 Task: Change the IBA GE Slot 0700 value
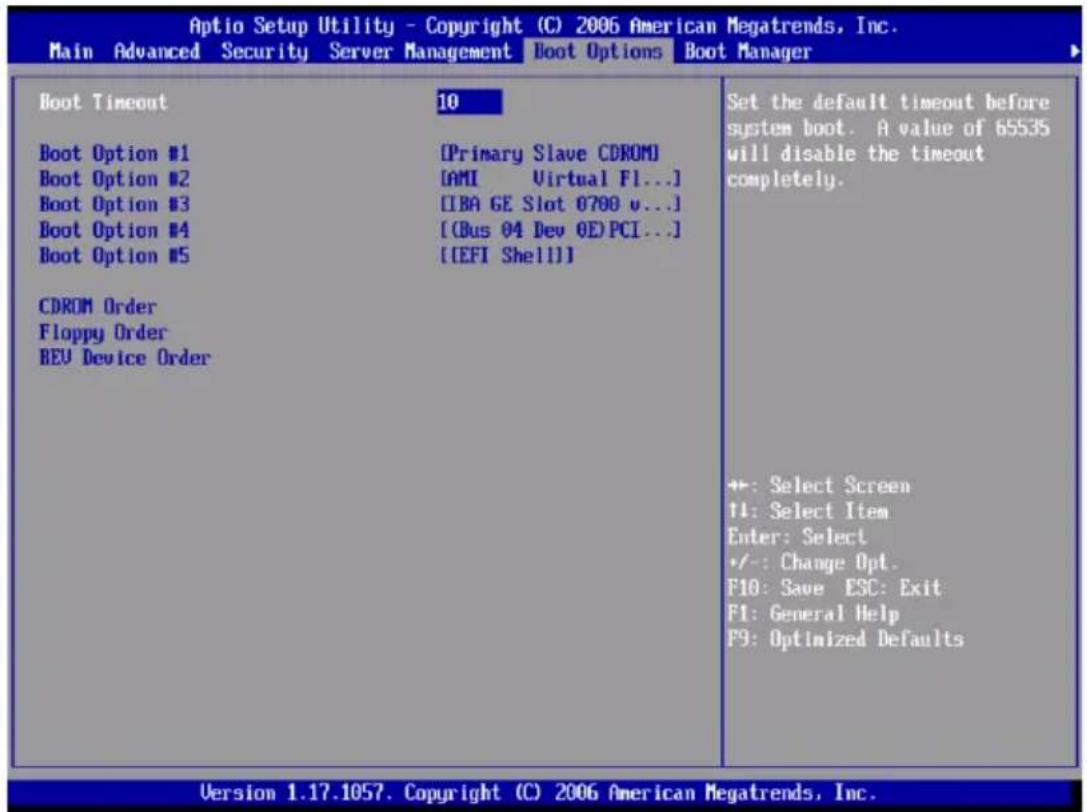pyautogui.click(x=560, y=205)
